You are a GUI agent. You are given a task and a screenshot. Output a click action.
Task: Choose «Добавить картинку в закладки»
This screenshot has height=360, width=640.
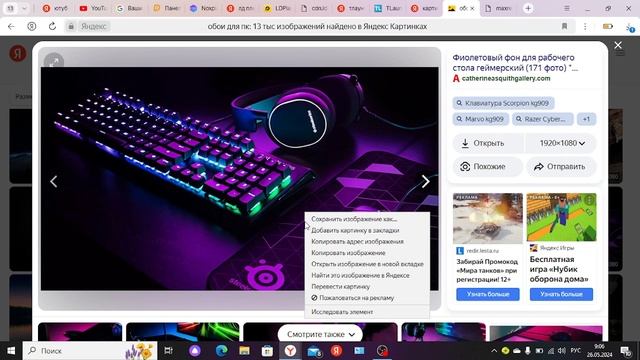tap(355, 230)
